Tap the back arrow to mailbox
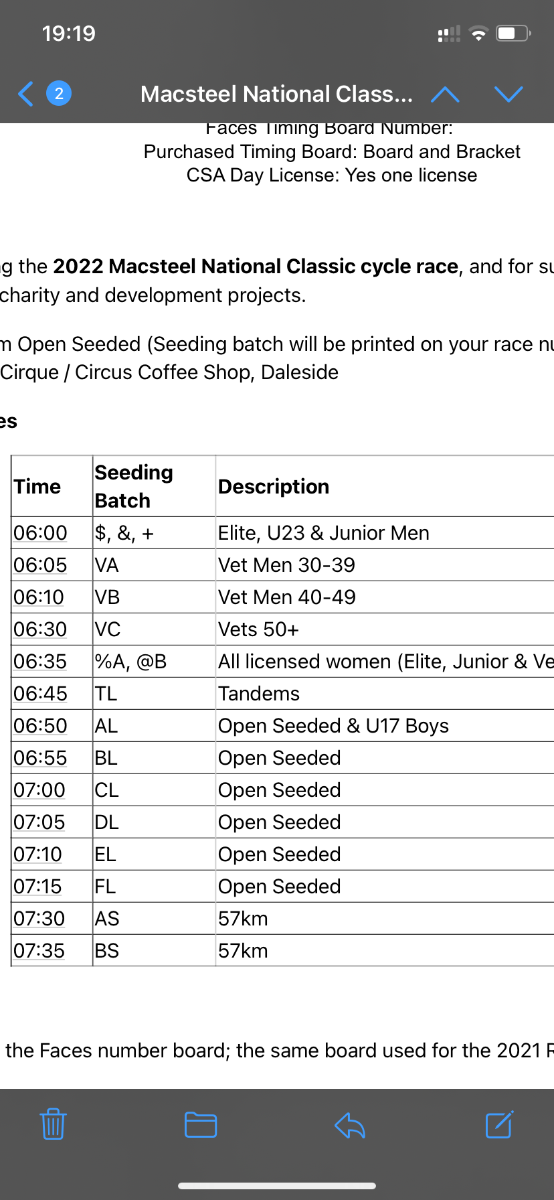 [x=27, y=94]
